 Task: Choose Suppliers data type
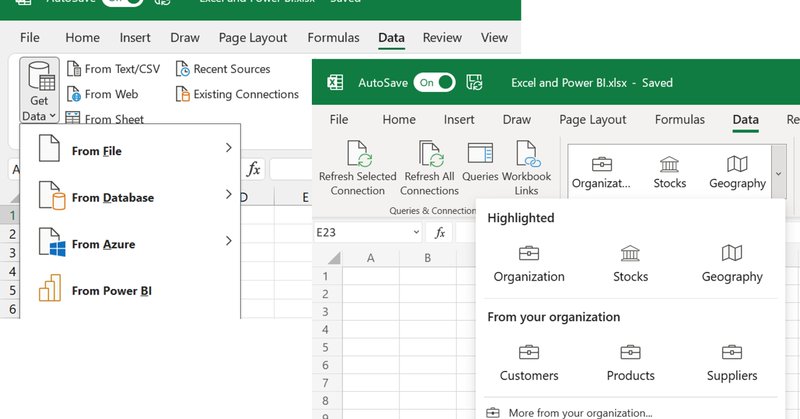[732, 363]
